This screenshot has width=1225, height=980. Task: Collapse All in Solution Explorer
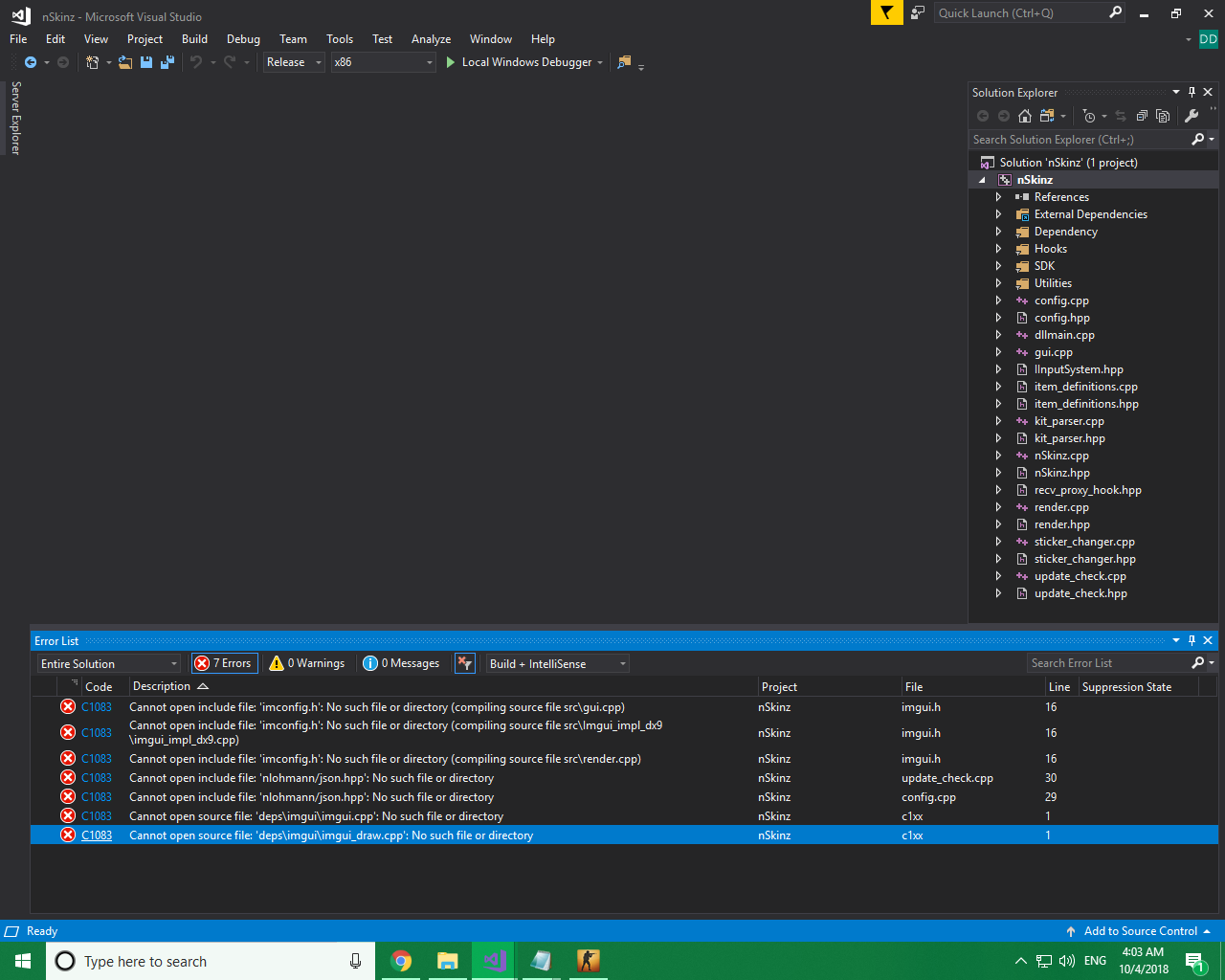1142,116
